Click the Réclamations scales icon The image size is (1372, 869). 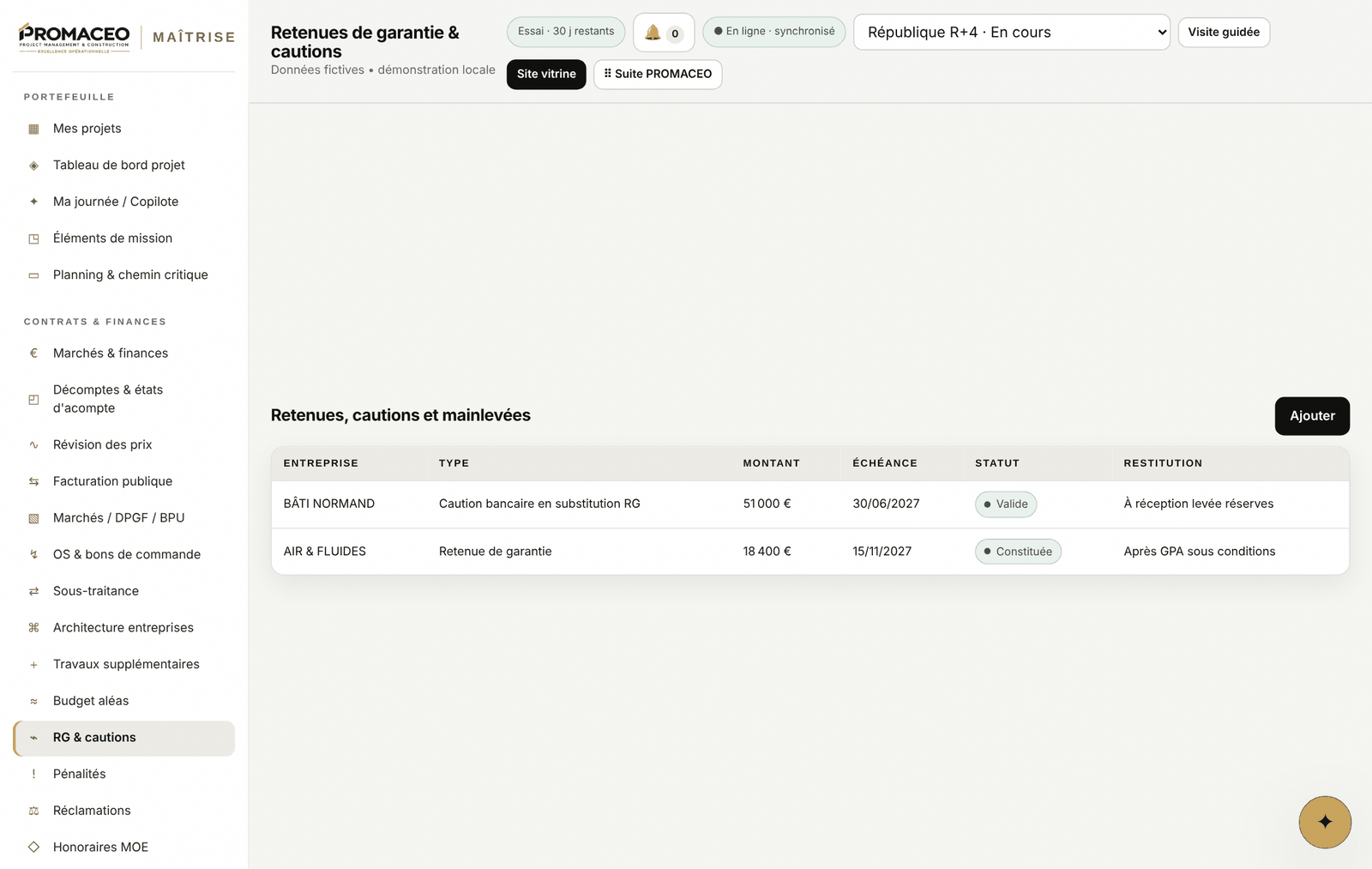33,811
